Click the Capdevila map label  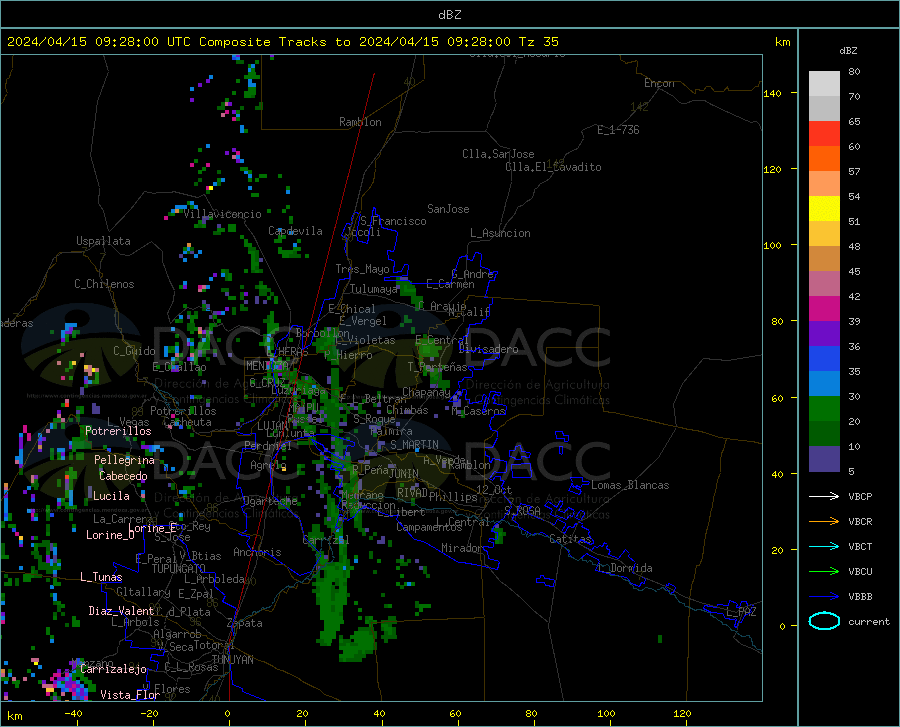(295, 231)
